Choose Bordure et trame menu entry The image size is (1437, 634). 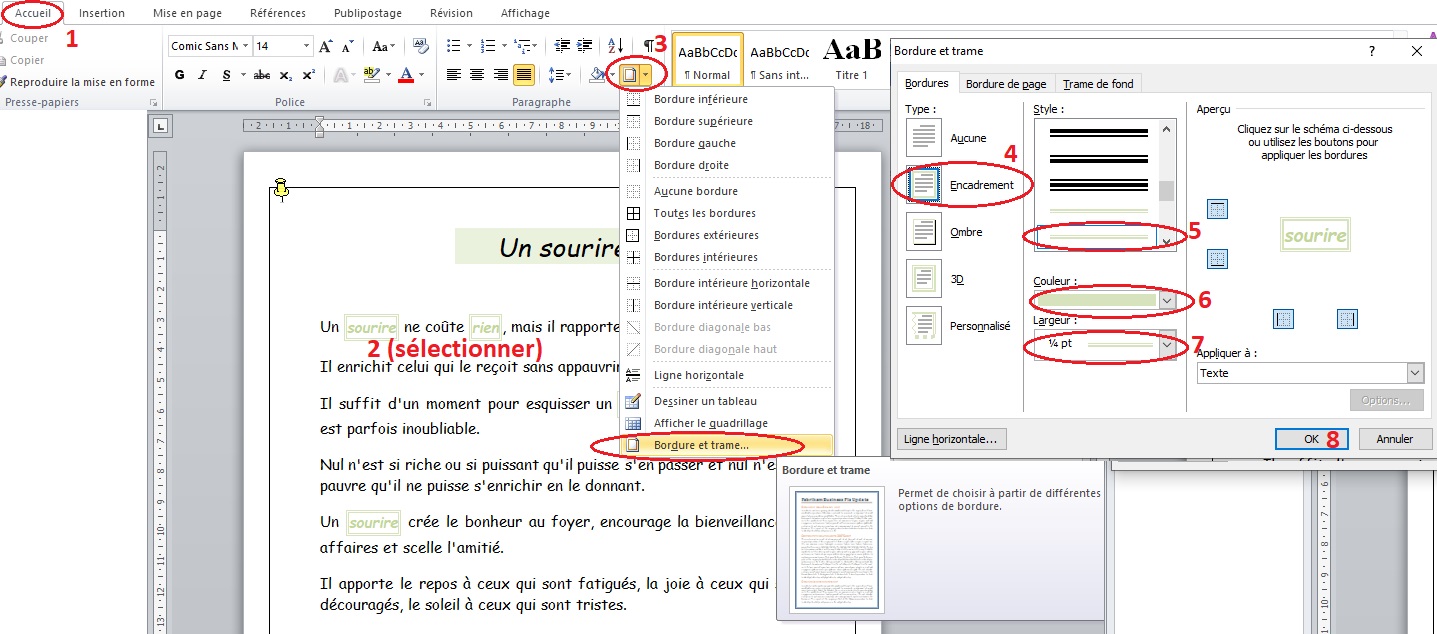pyautogui.click(x=700, y=445)
